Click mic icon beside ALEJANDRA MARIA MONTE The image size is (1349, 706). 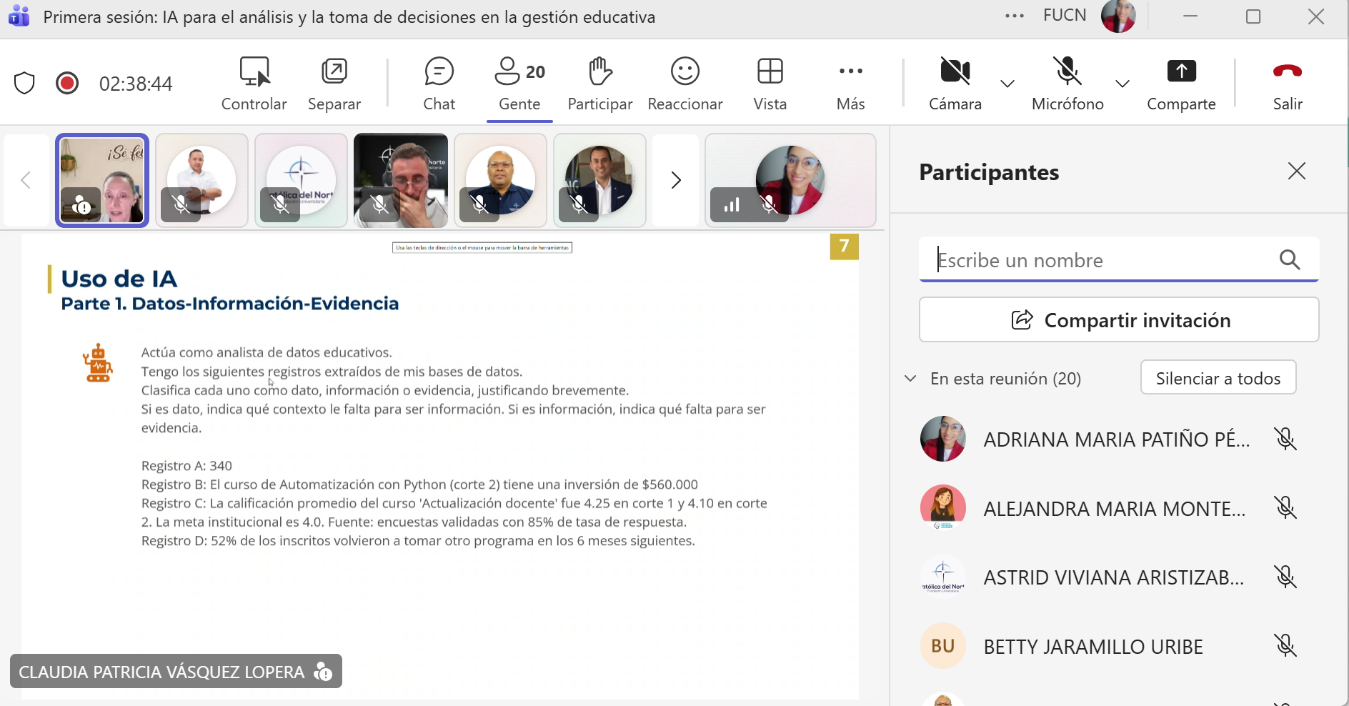coord(1286,508)
